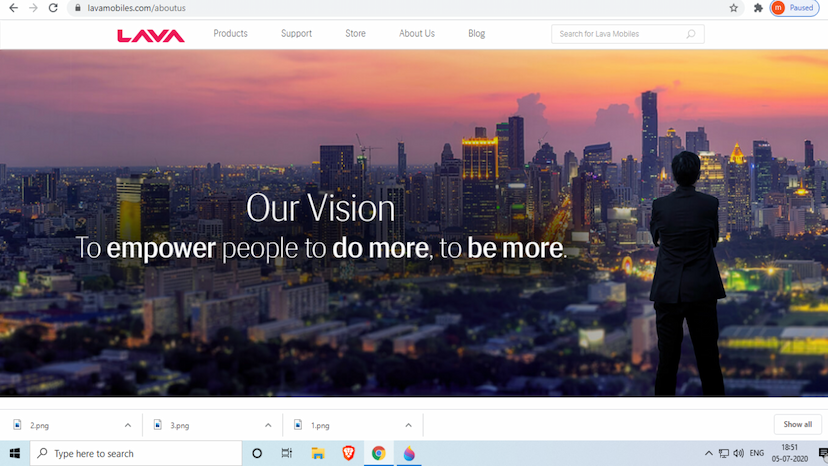The height and width of the screenshot is (466, 828).
Task: Click the search magnifier icon in Lava search box
Action: click(690, 34)
